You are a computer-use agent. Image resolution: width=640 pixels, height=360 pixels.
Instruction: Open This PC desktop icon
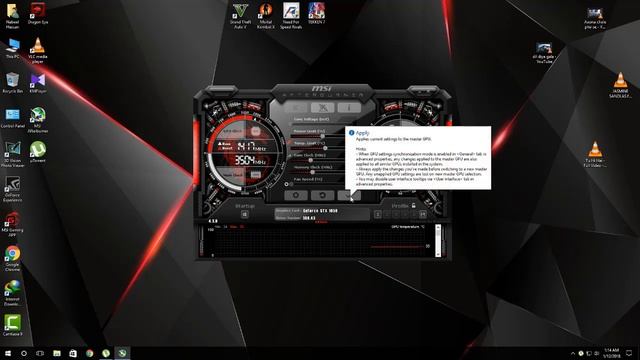pos(13,49)
